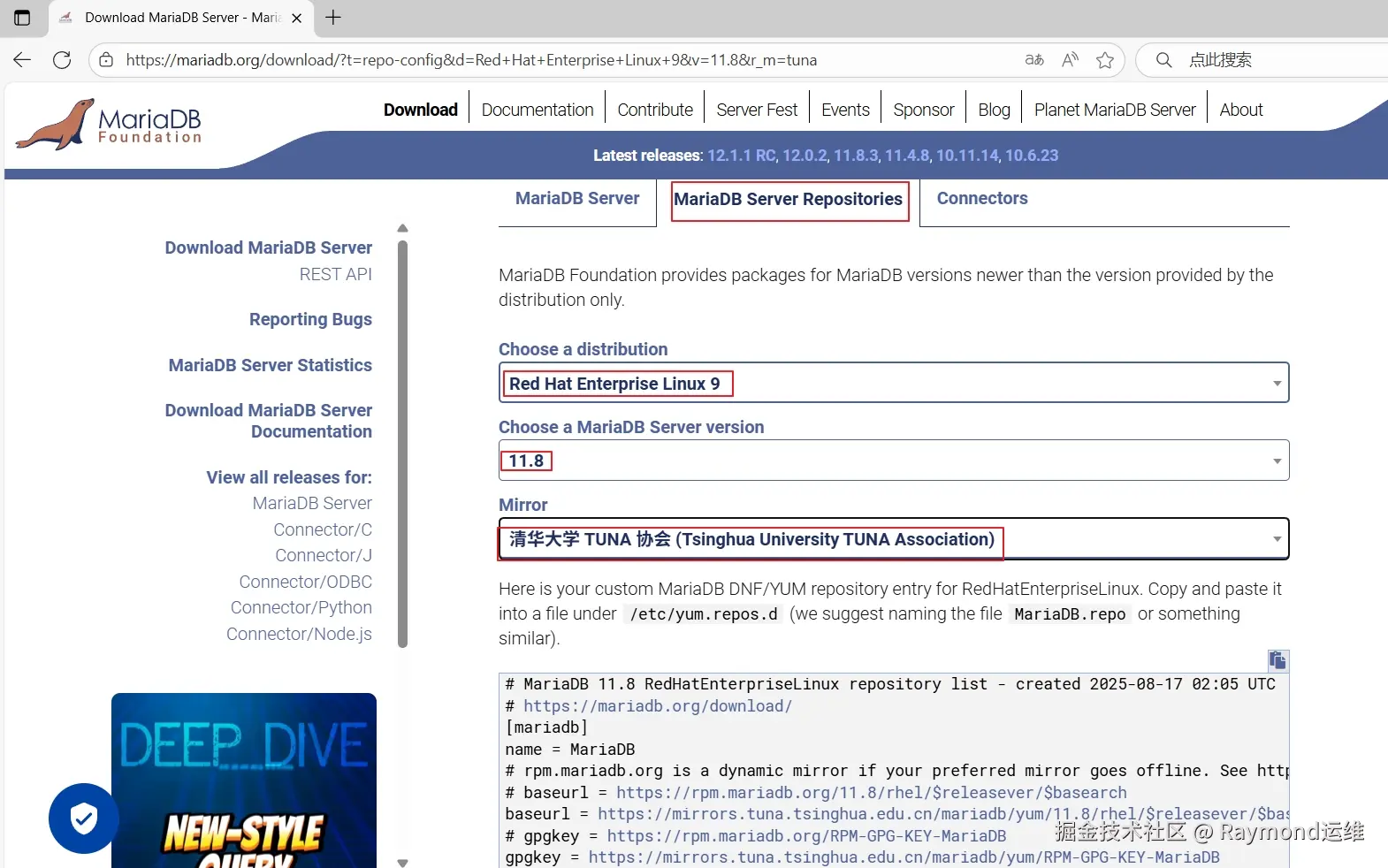Click the 12.1.1 RC release link

tap(741, 156)
